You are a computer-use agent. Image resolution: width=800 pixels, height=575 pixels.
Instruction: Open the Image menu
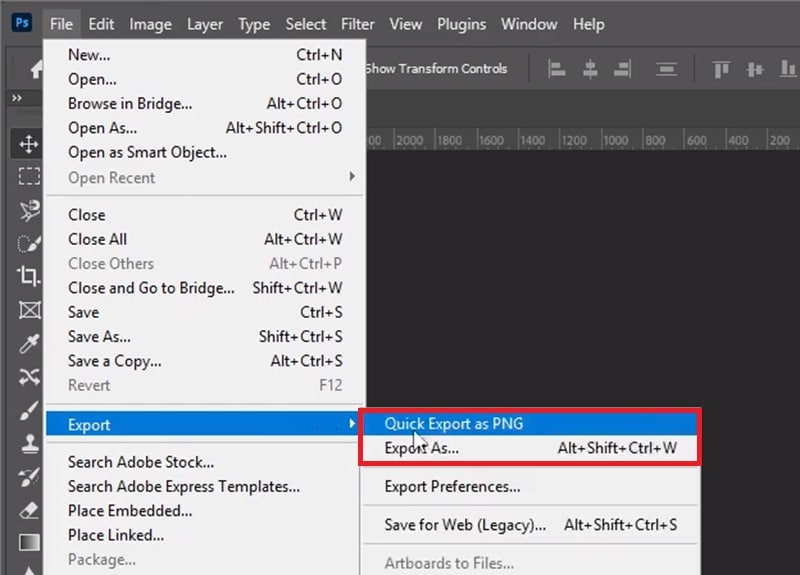(x=151, y=24)
